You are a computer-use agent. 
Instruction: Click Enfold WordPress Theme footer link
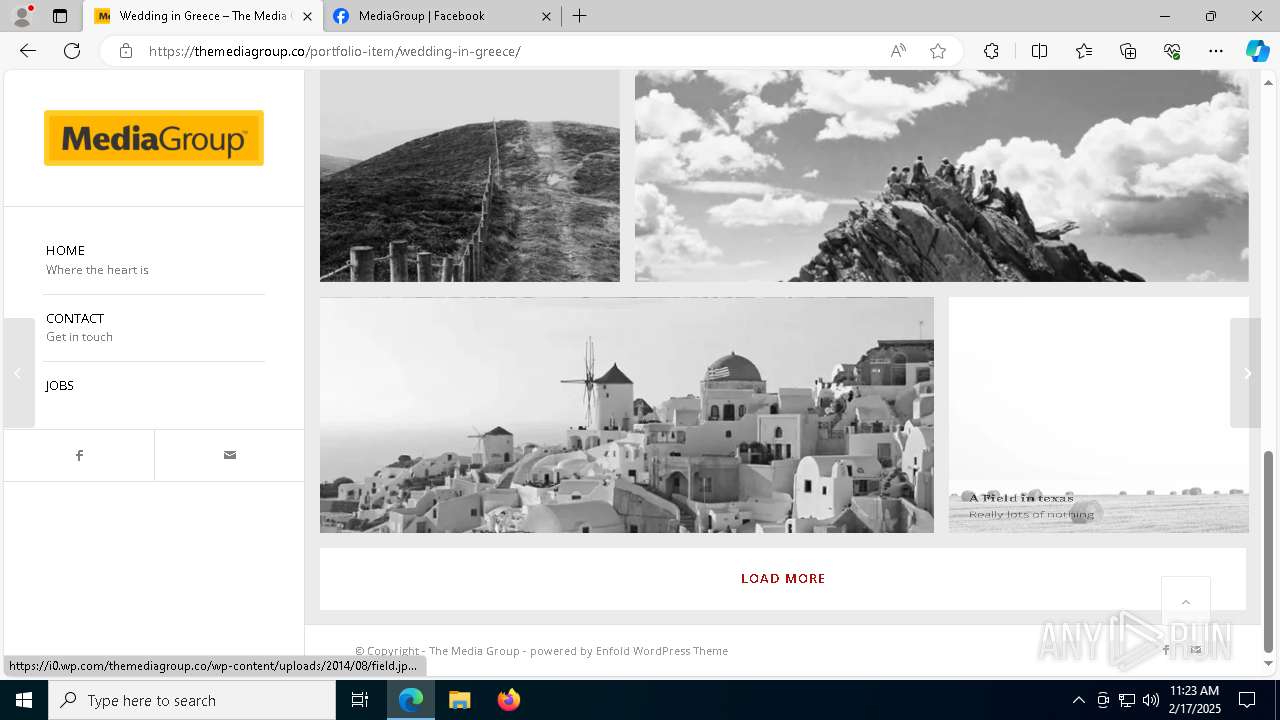click(x=662, y=651)
